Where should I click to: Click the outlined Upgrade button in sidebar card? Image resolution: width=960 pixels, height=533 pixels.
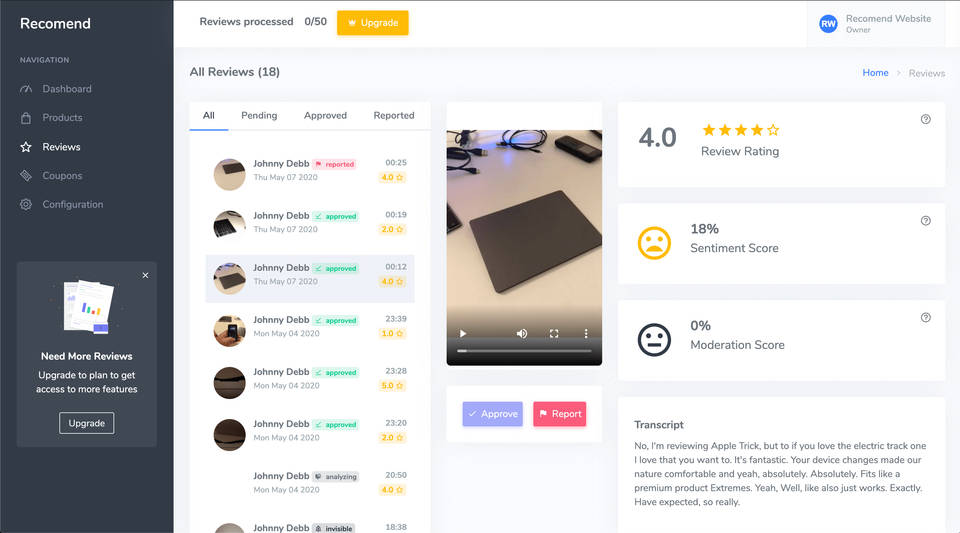pyautogui.click(x=86, y=423)
